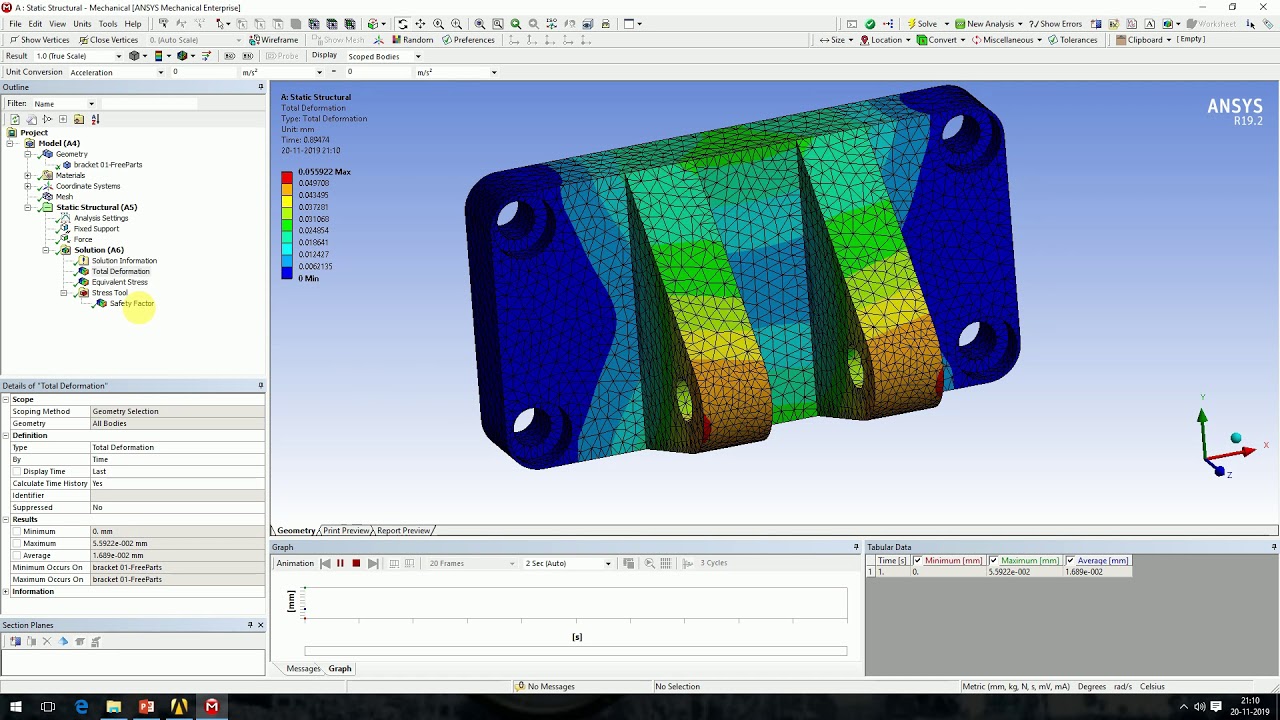Image resolution: width=1280 pixels, height=720 pixels.
Task: Toggle Minimum [mm] checkbox in Tabular Data
Action: 918,561
